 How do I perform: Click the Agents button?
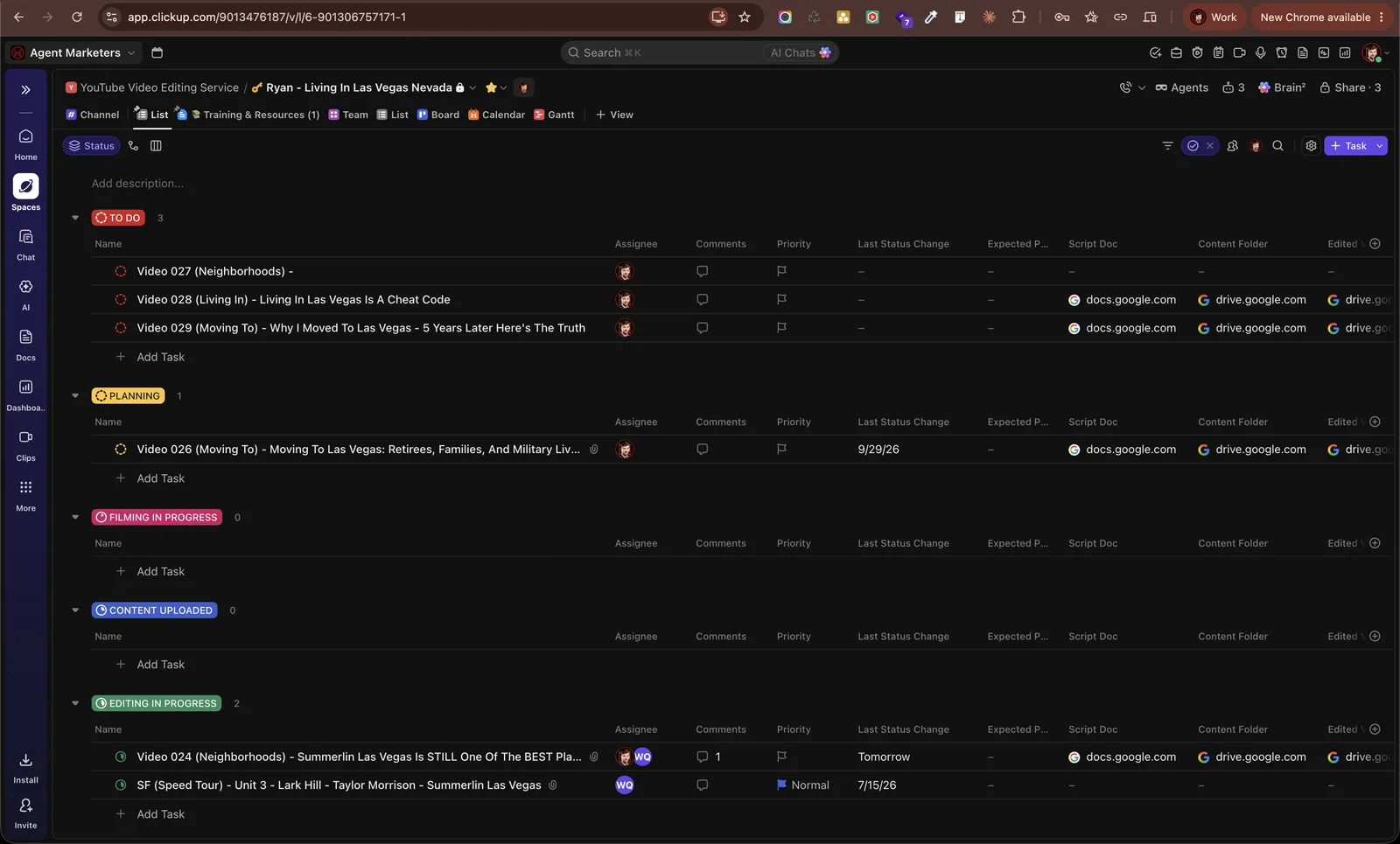click(1181, 87)
